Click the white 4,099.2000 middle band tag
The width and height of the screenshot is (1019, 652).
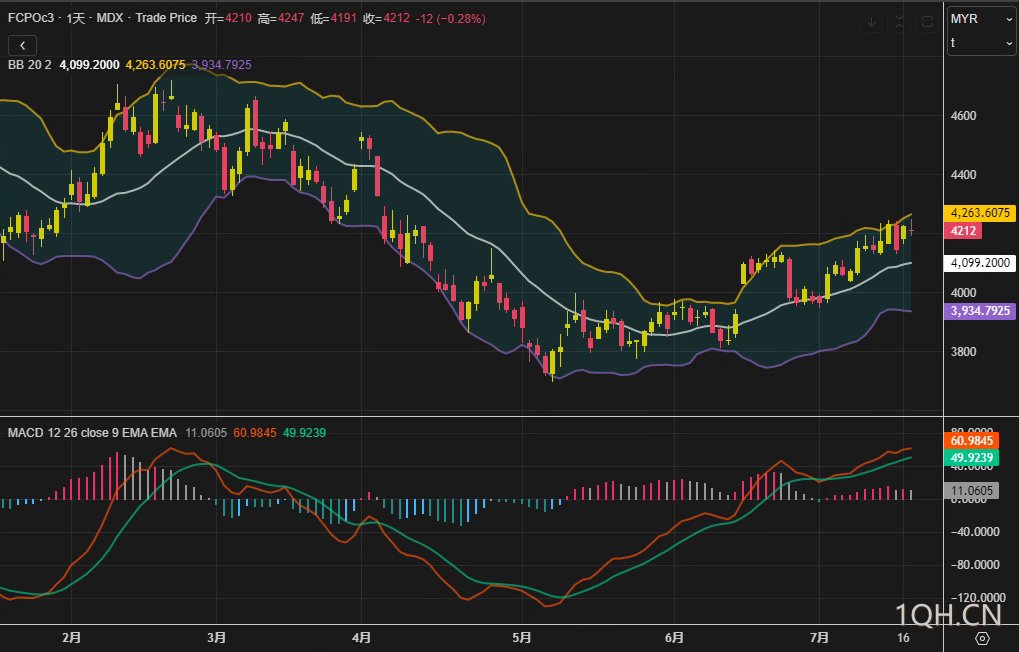pos(980,264)
